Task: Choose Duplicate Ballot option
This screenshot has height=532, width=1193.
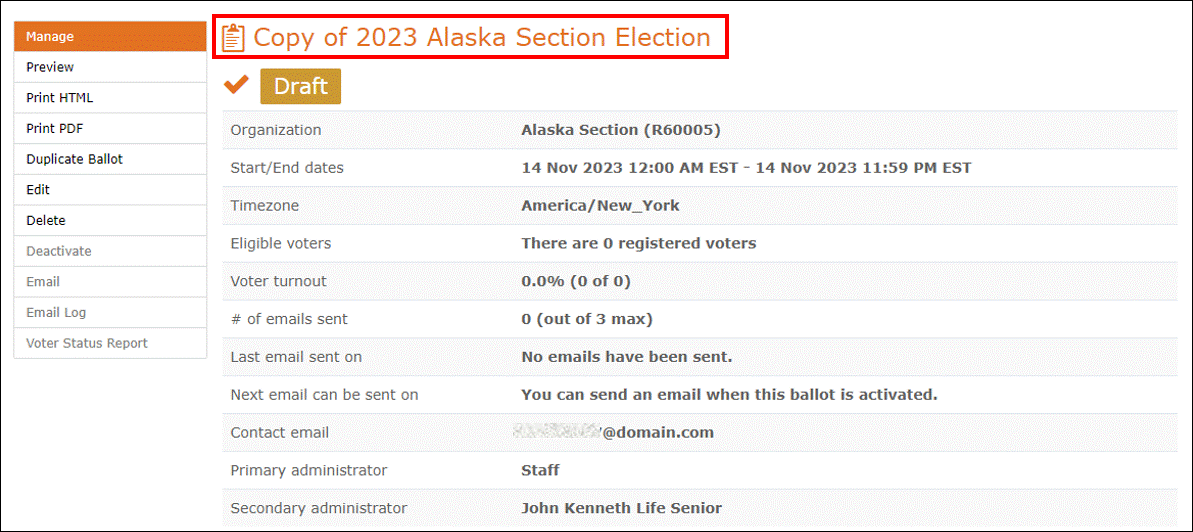Action: click(x=110, y=159)
